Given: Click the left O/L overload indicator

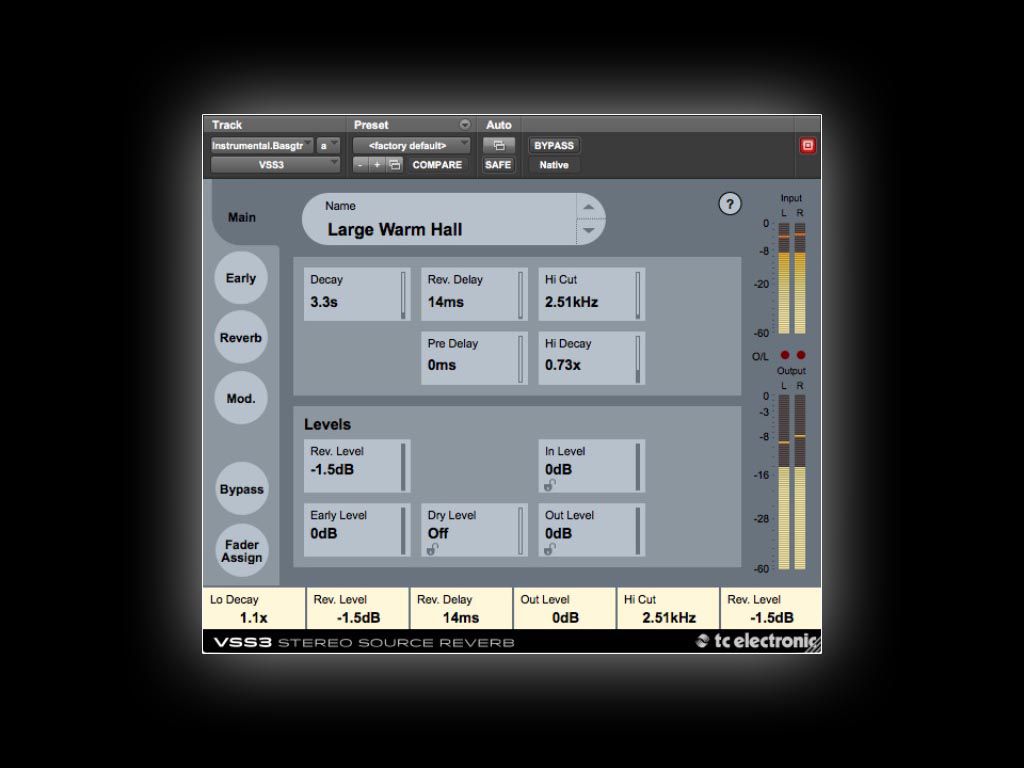Looking at the screenshot, I should point(784,355).
